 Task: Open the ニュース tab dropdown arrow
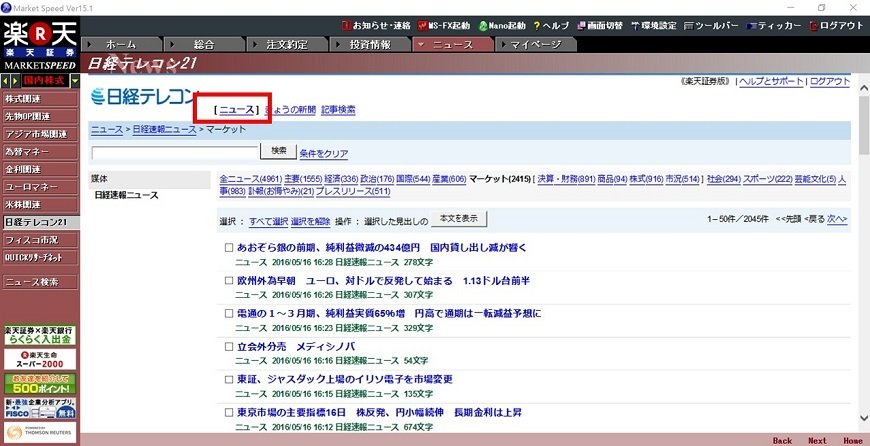[x=421, y=45]
